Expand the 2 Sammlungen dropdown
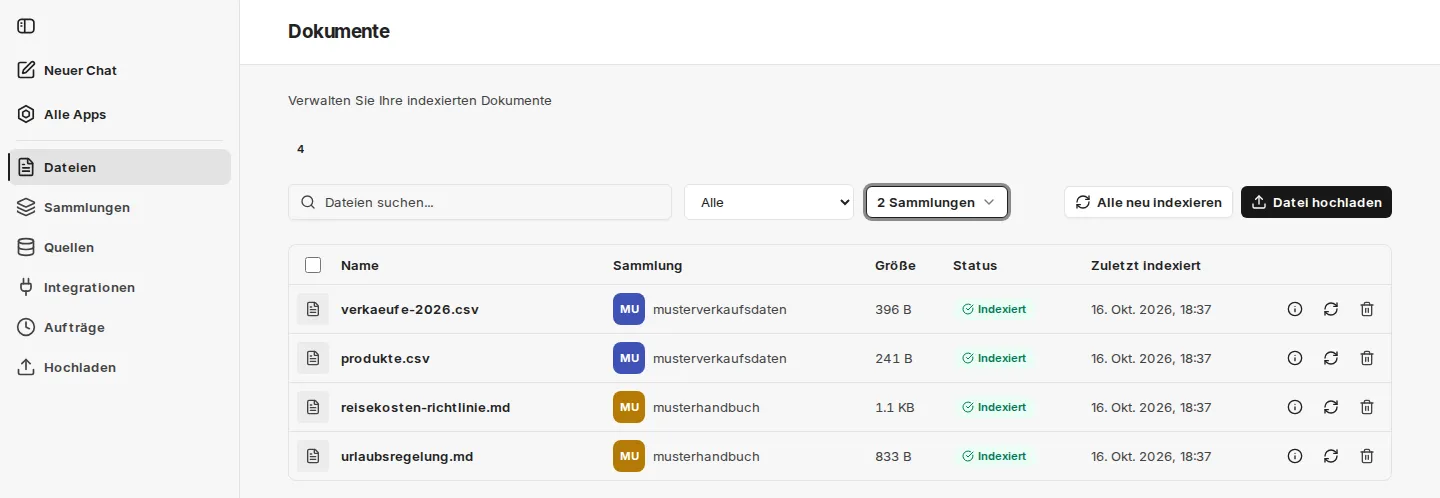Image resolution: width=1440 pixels, height=498 pixels. [x=937, y=202]
